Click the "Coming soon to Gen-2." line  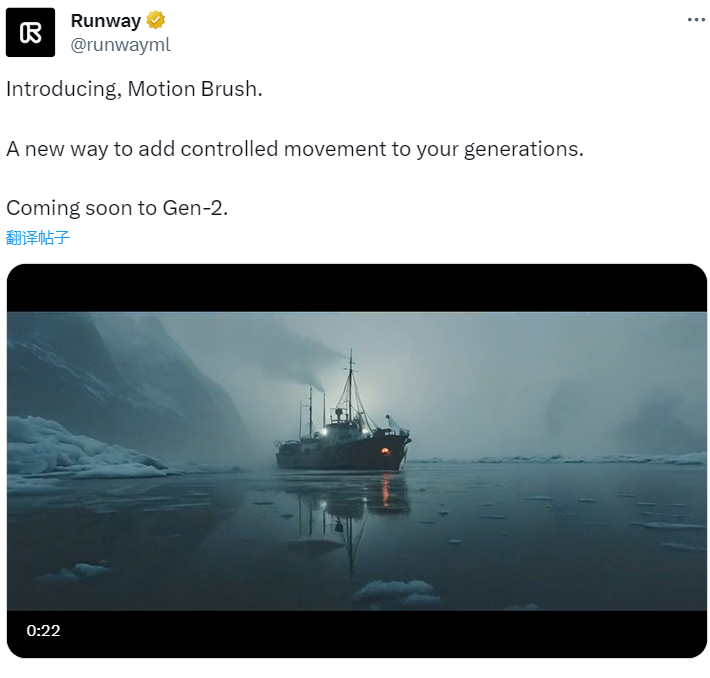117,208
